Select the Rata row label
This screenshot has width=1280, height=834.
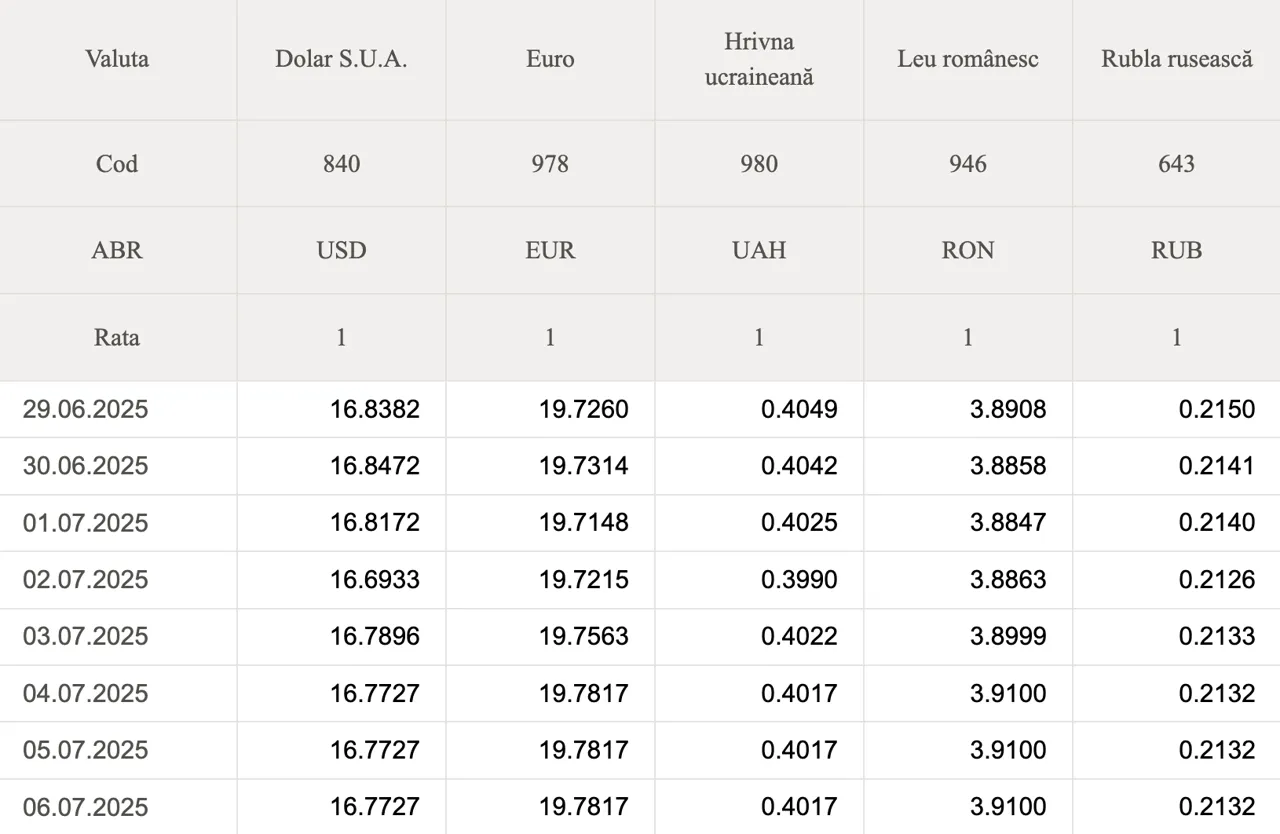117,337
